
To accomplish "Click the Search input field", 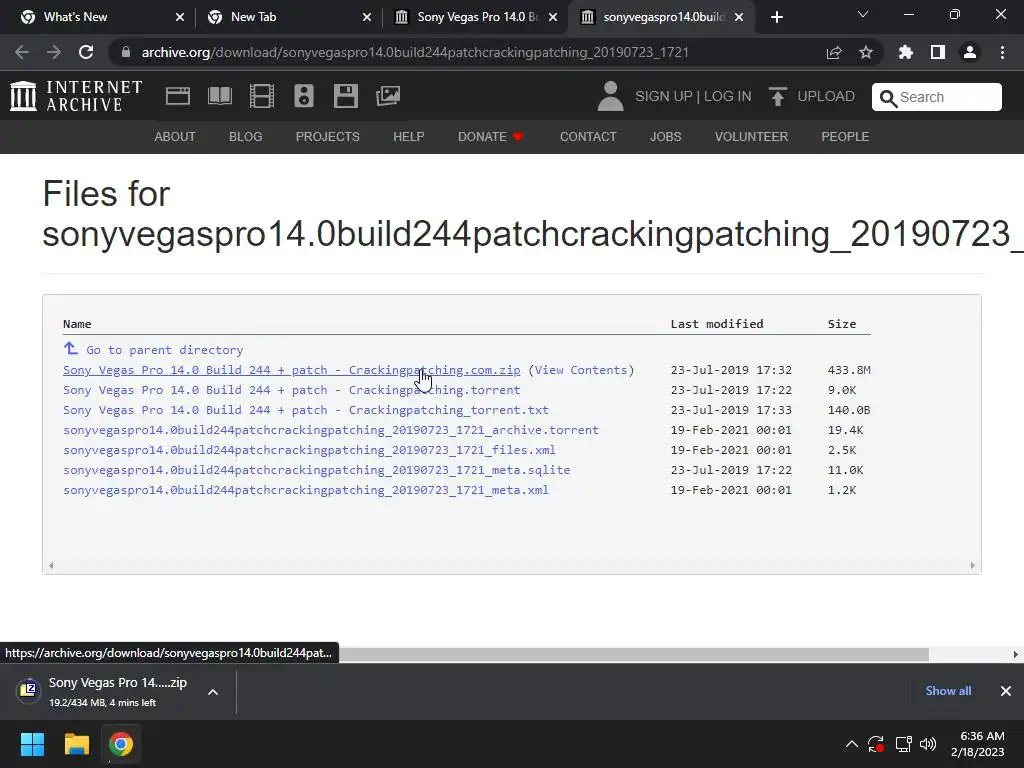I will (x=936, y=97).
